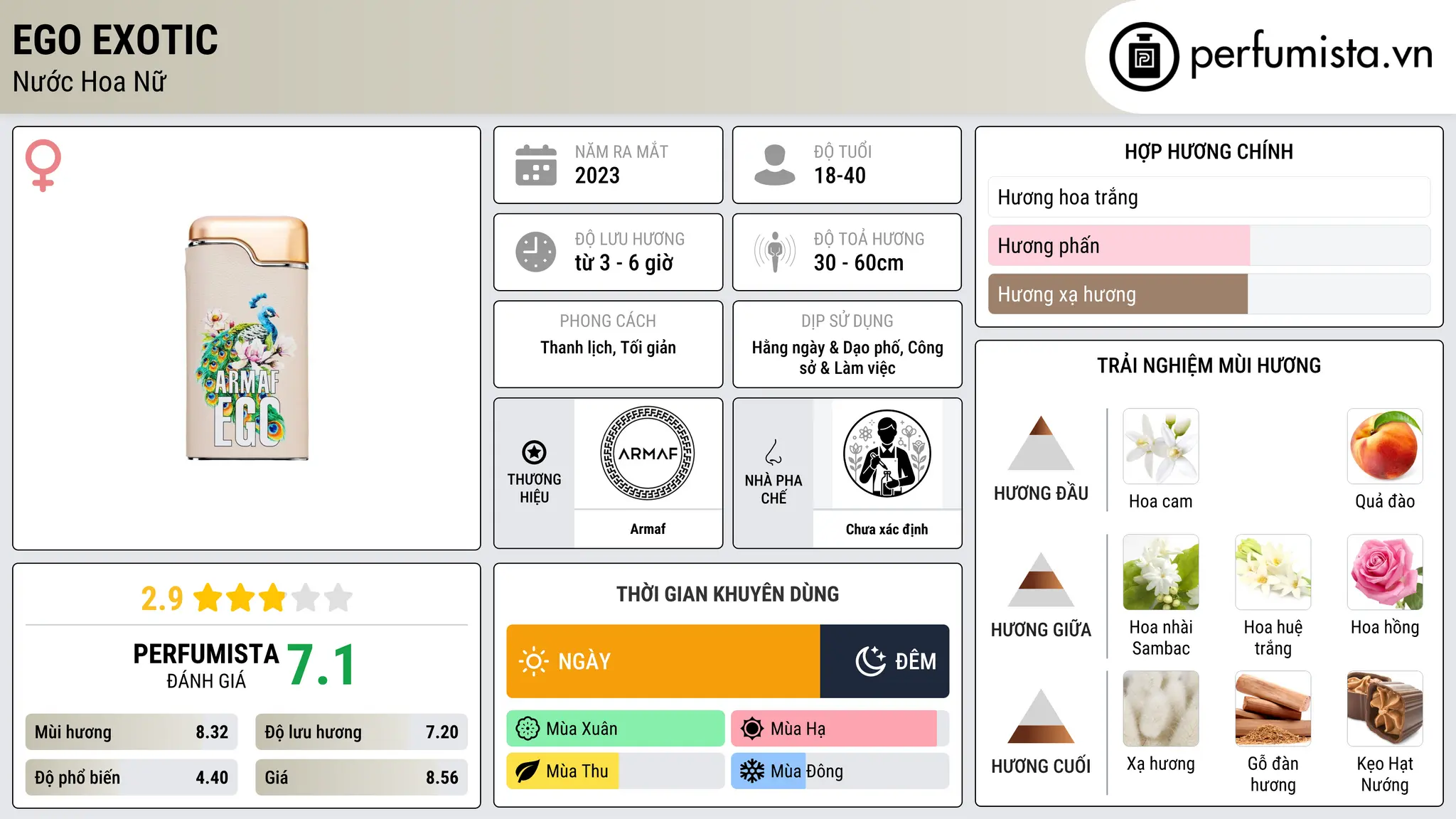Screen dimensions: 1456x819
Task: Select the Độ phổ biến 4.40 score row
Action: [132, 777]
